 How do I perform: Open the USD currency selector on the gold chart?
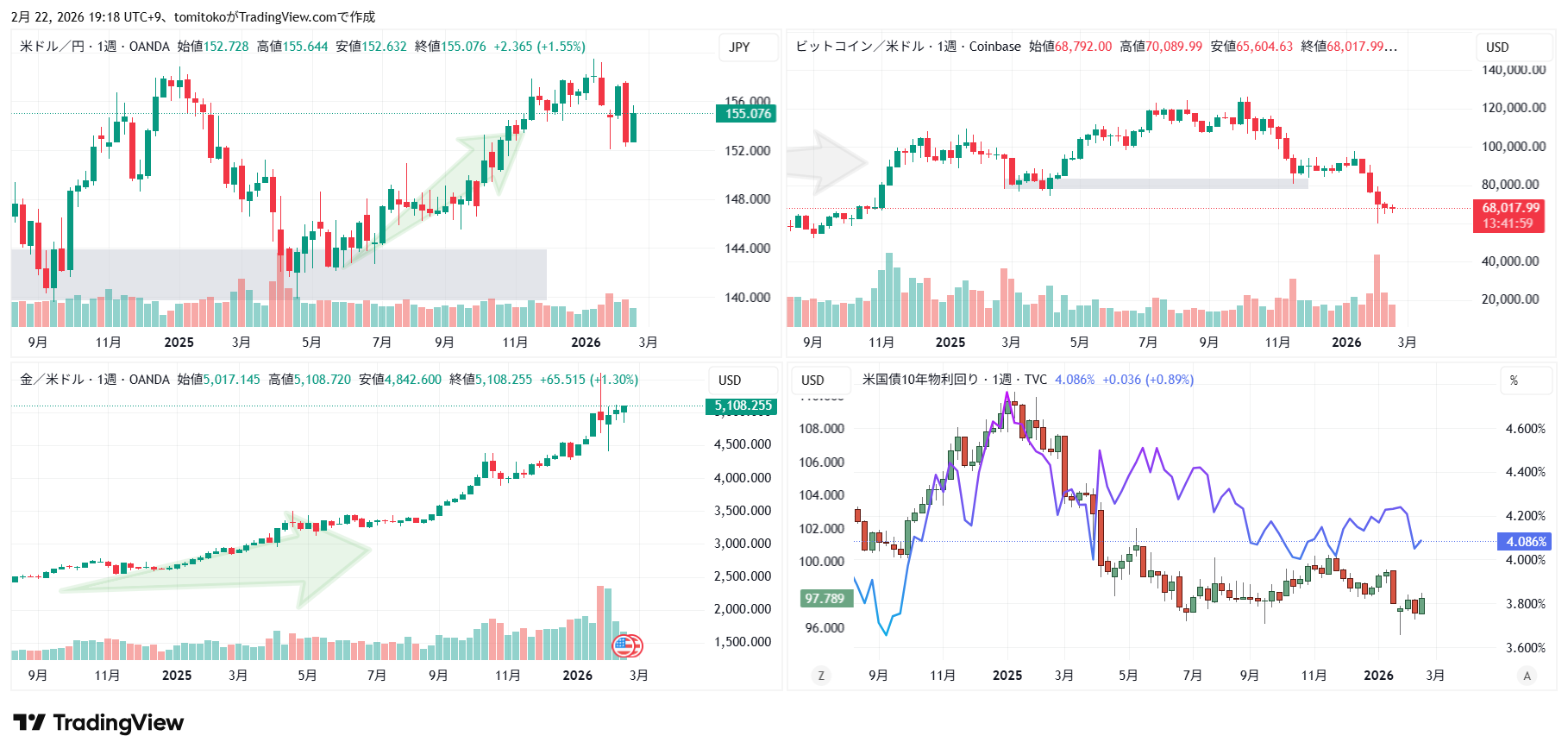click(730, 380)
